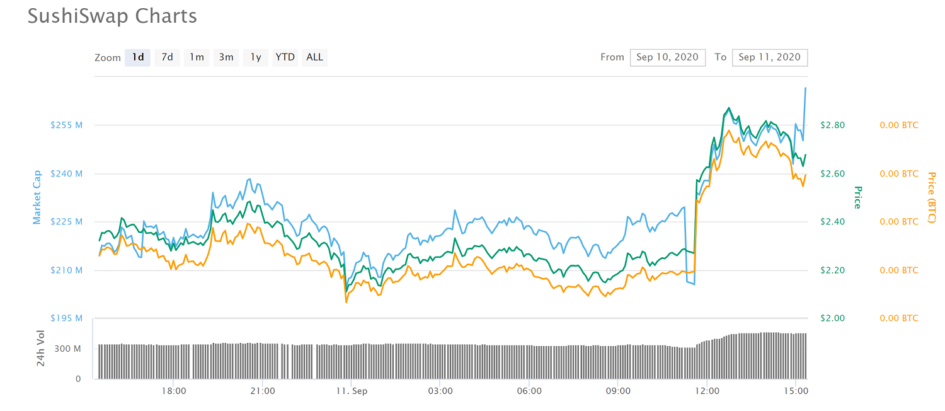Edit the From date field
945x411 pixels.
[x=669, y=57]
